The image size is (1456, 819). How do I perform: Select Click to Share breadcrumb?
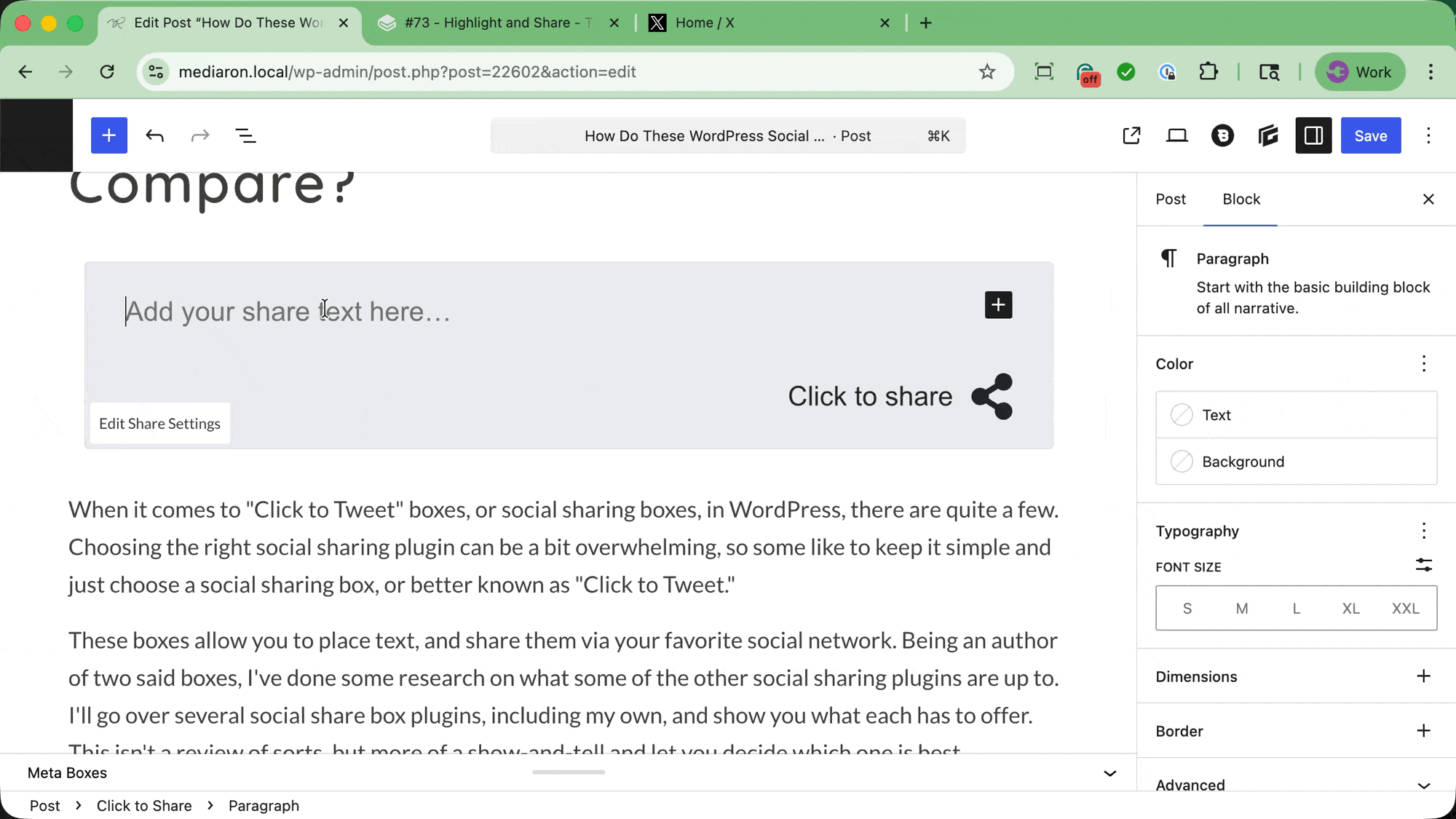click(144, 806)
